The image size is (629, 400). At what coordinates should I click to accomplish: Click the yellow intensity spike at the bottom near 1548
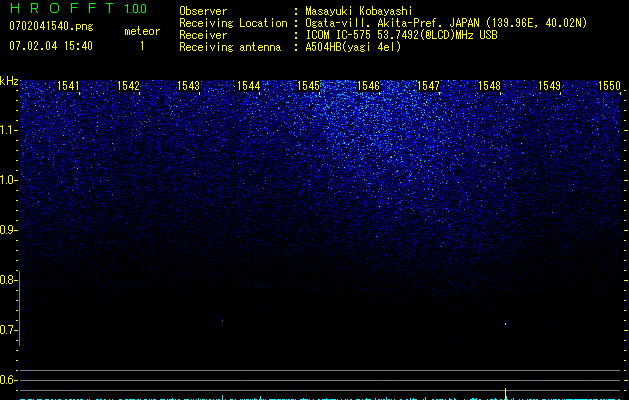(505, 393)
